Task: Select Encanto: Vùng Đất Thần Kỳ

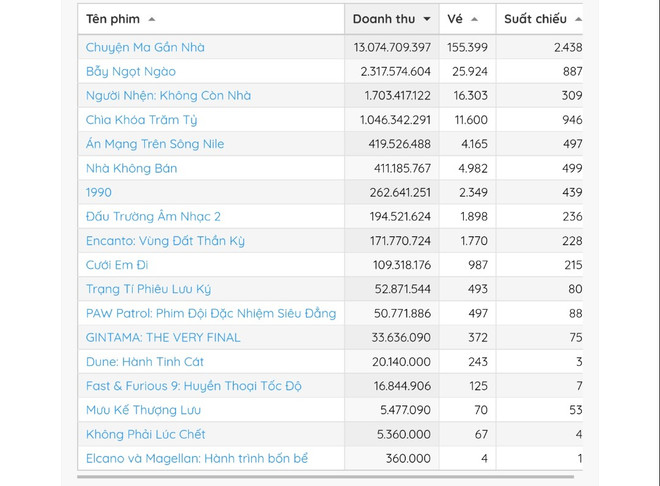Action: [165, 241]
